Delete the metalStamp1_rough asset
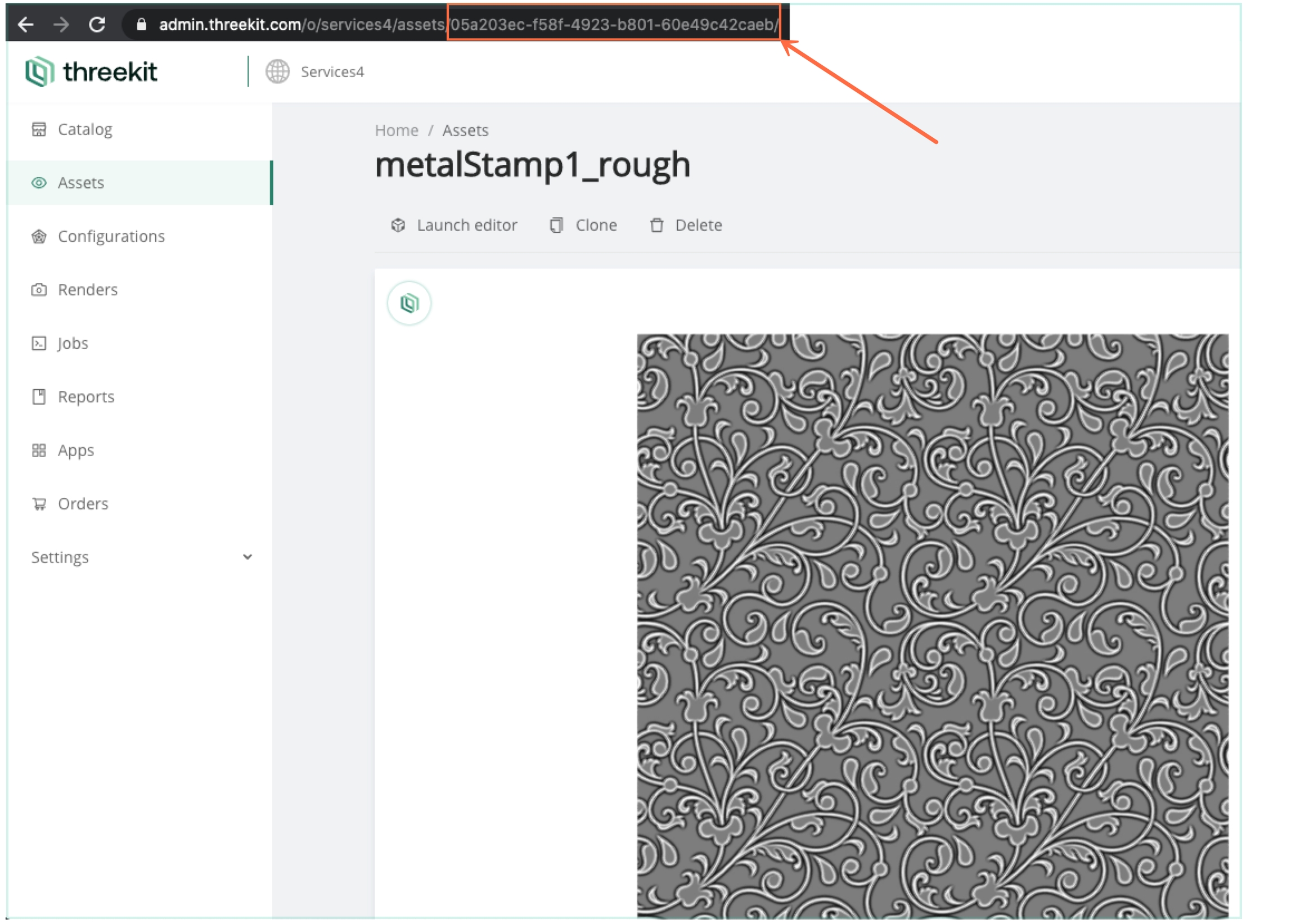 click(686, 226)
